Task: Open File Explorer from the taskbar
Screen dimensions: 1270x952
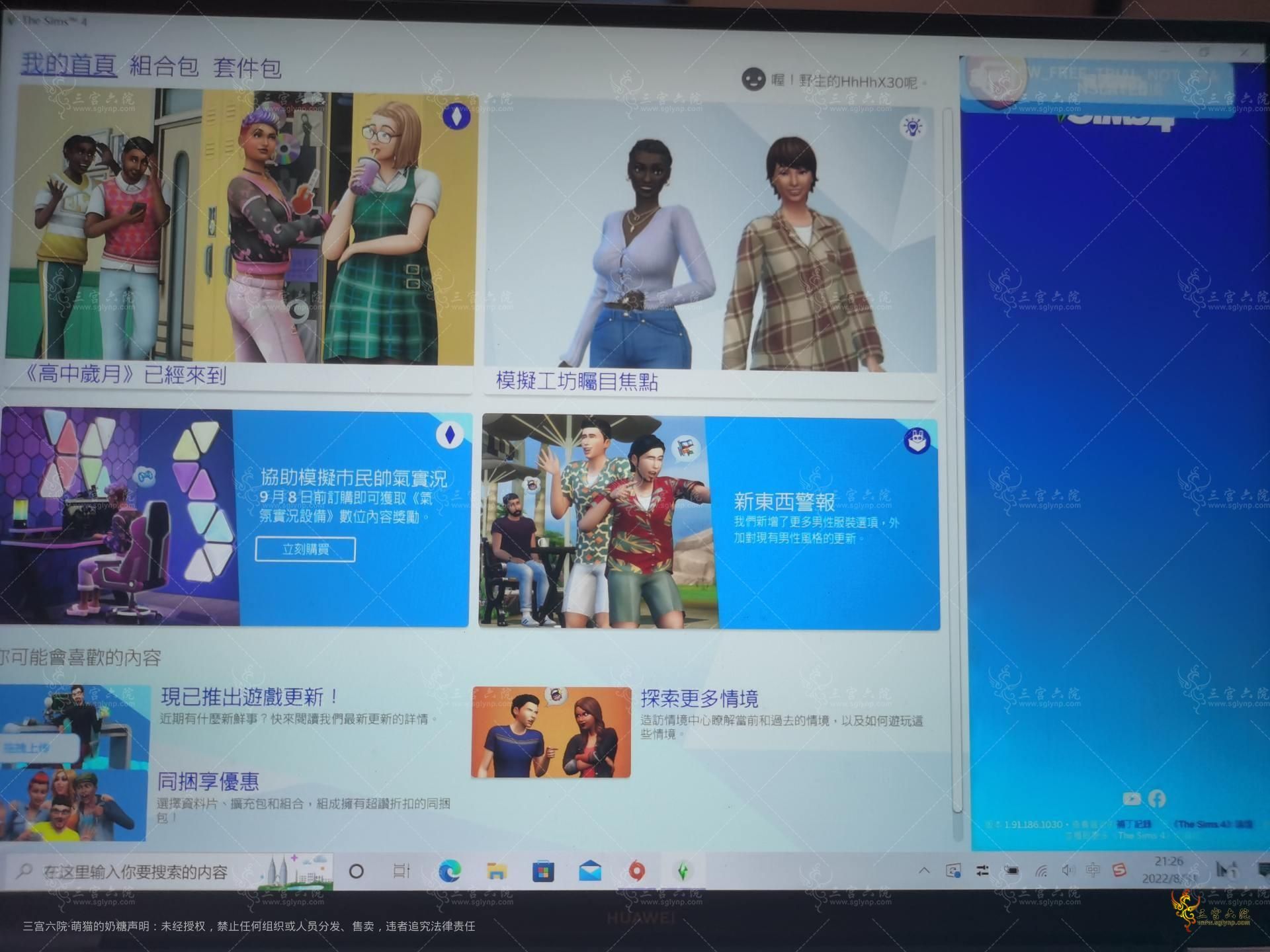Action: (497, 871)
